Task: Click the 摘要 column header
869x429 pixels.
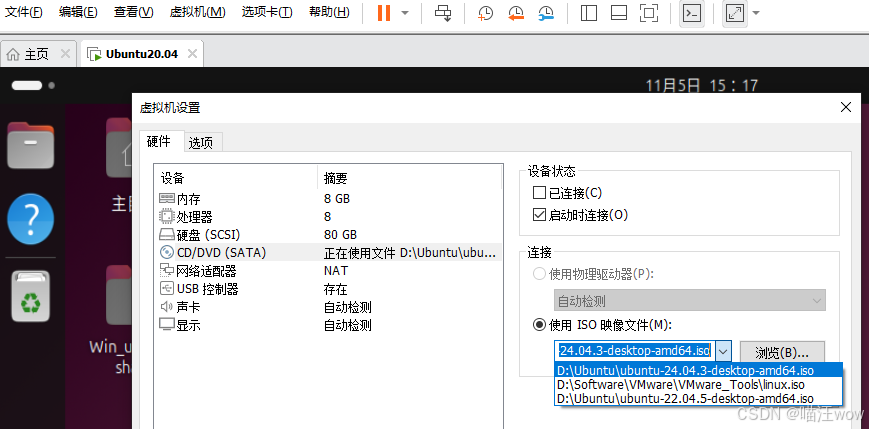Action: [410, 178]
